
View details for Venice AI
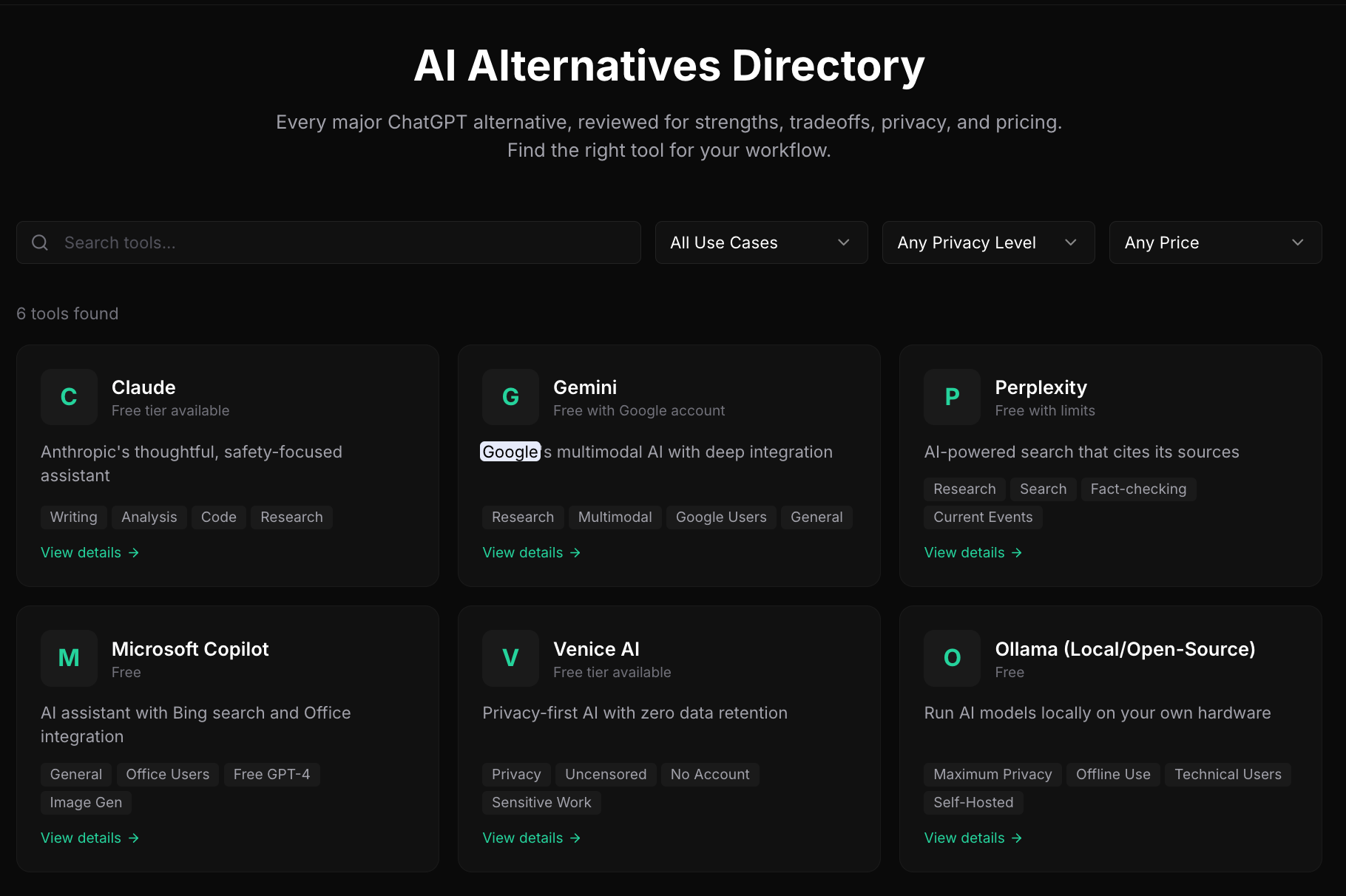click(x=531, y=838)
